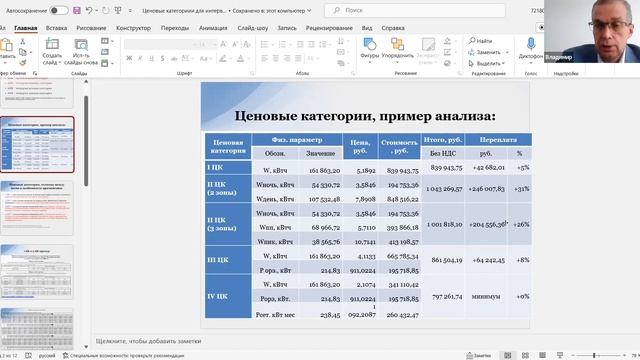
Task: Click Найти find button
Action: pyautogui.click(x=480, y=41)
